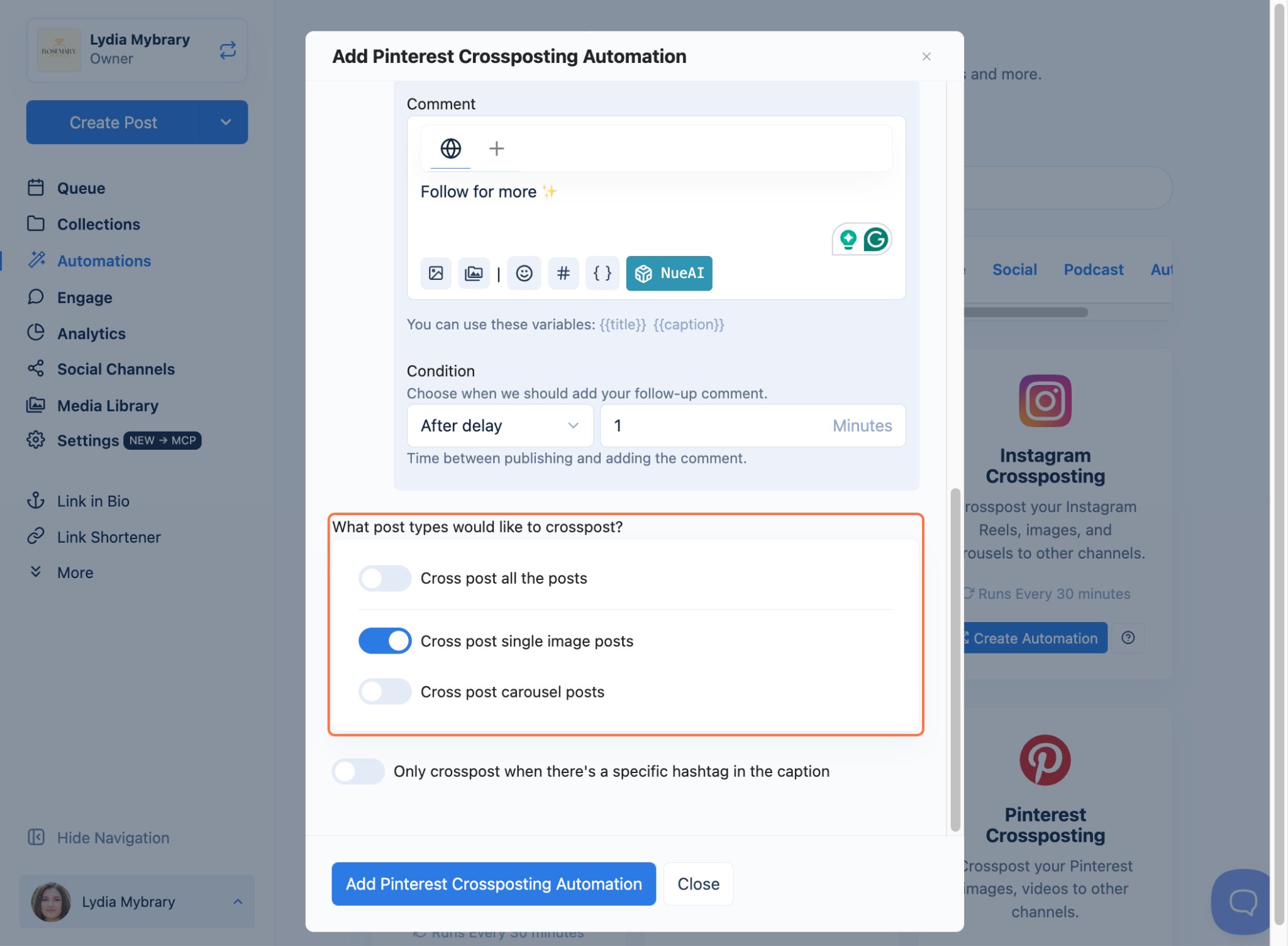Open media library picker in comment toolbar
Image resolution: width=1288 pixels, height=946 pixels.
point(474,273)
